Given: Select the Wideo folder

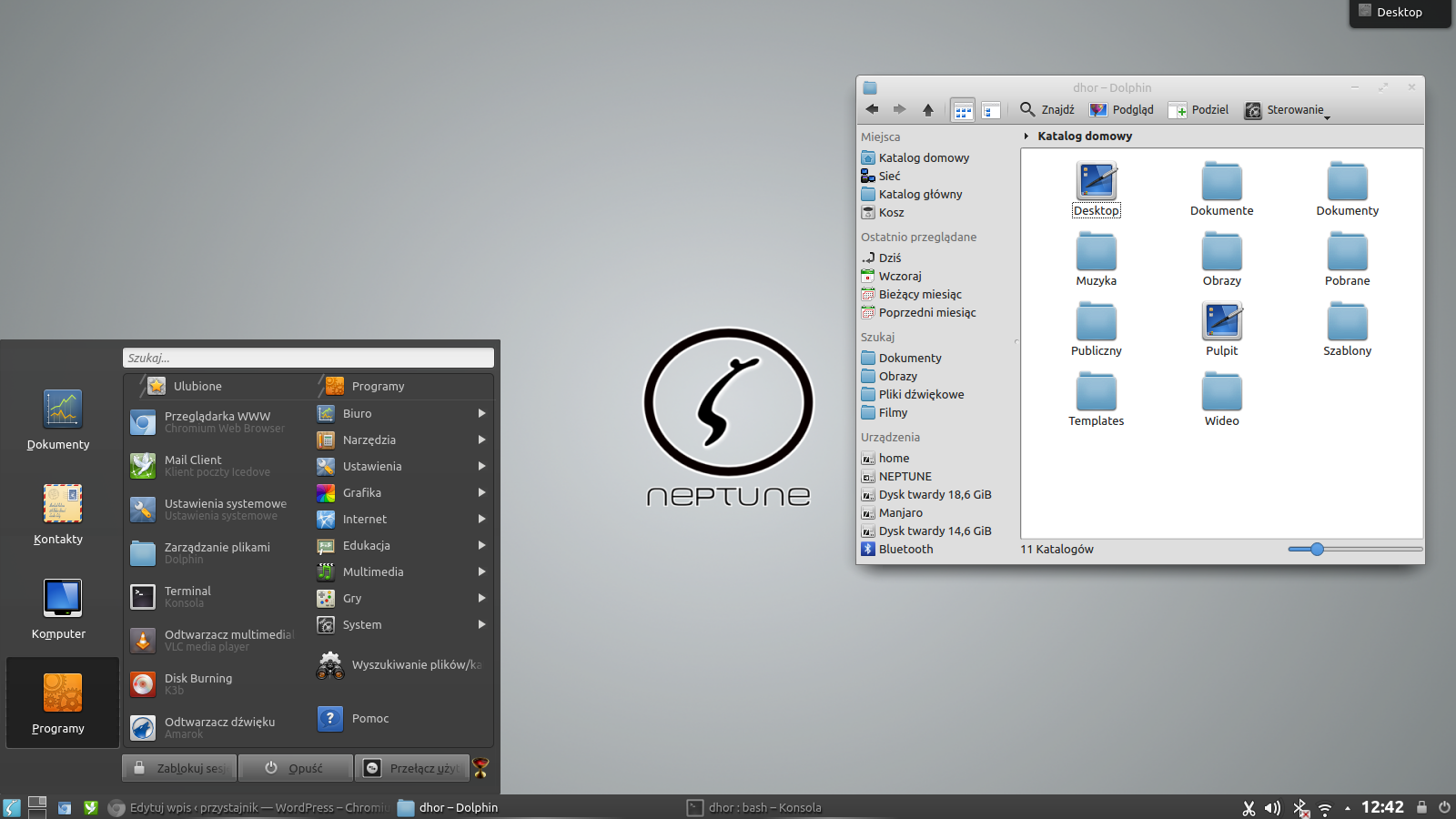Looking at the screenshot, I should 1222,399.
